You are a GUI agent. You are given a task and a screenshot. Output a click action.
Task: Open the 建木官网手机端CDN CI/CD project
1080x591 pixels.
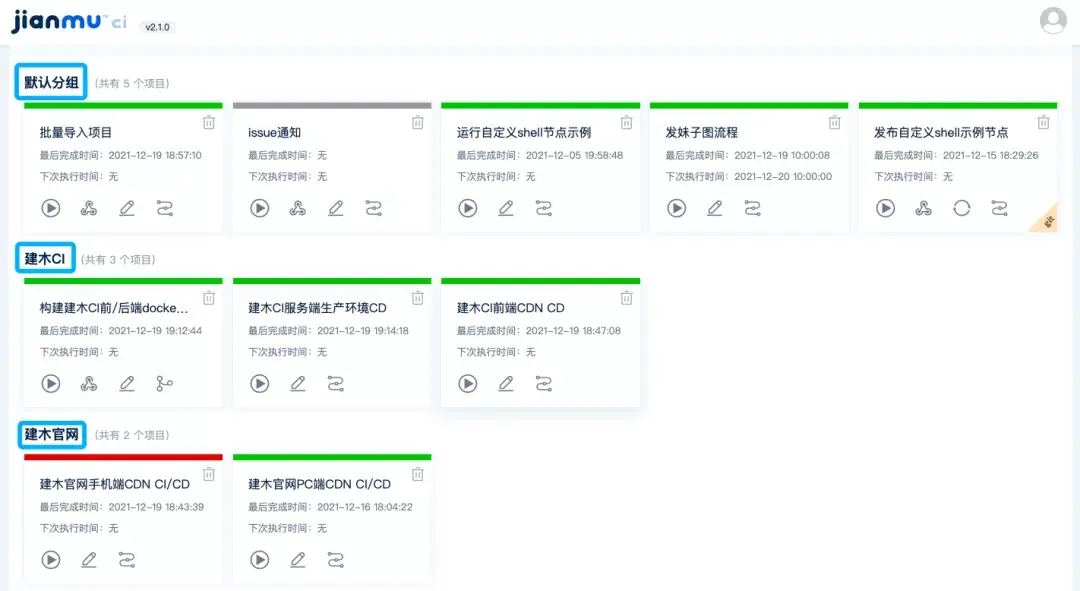(x=113, y=483)
